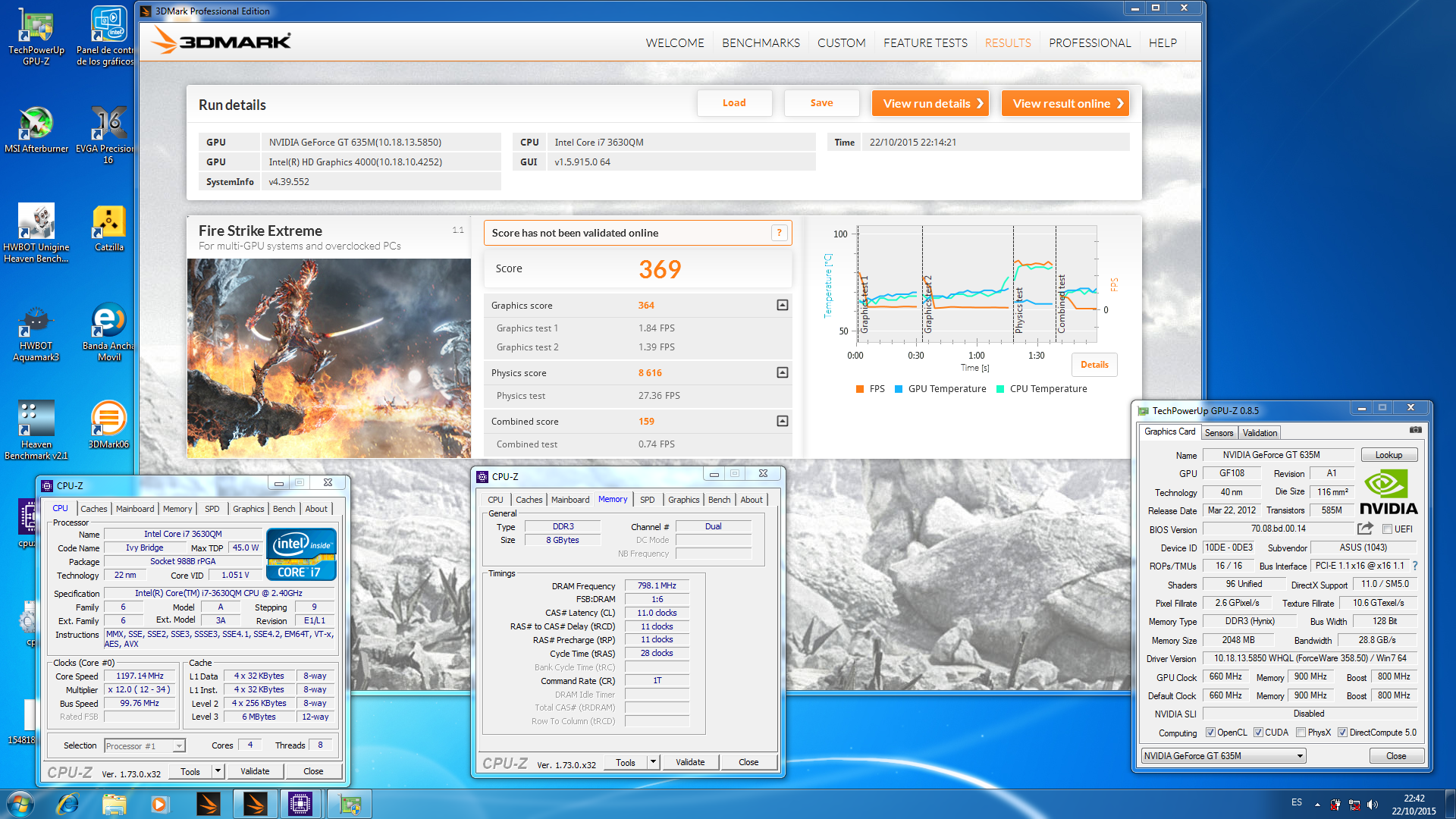Open Tools dropdown arrow in Memory CPU-Z window
Image resolution: width=1456 pixels, height=819 pixels.
click(653, 762)
